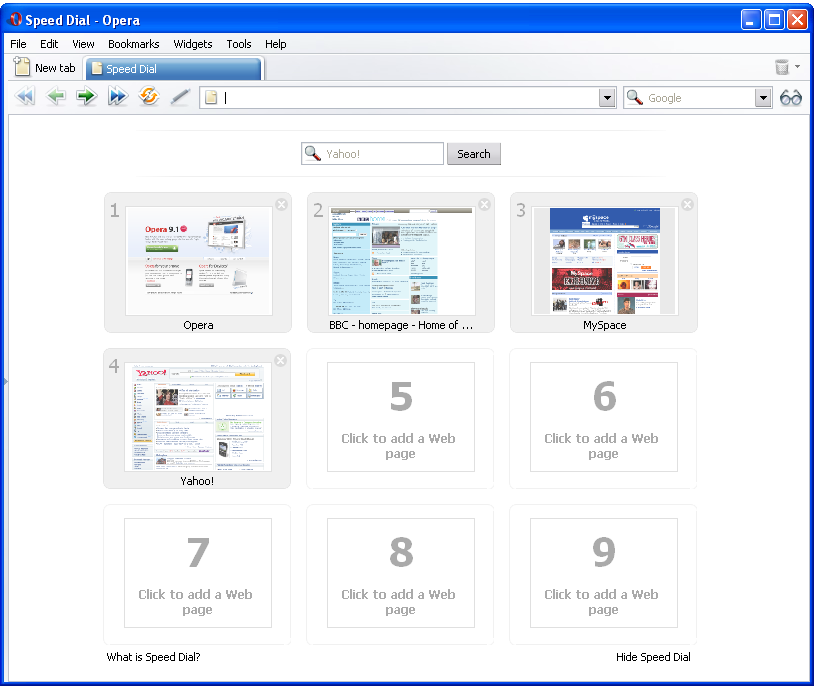The width and height of the screenshot is (815, 689).
Task: Expand the left side panel edge arrow
Action: click(5, 381)
